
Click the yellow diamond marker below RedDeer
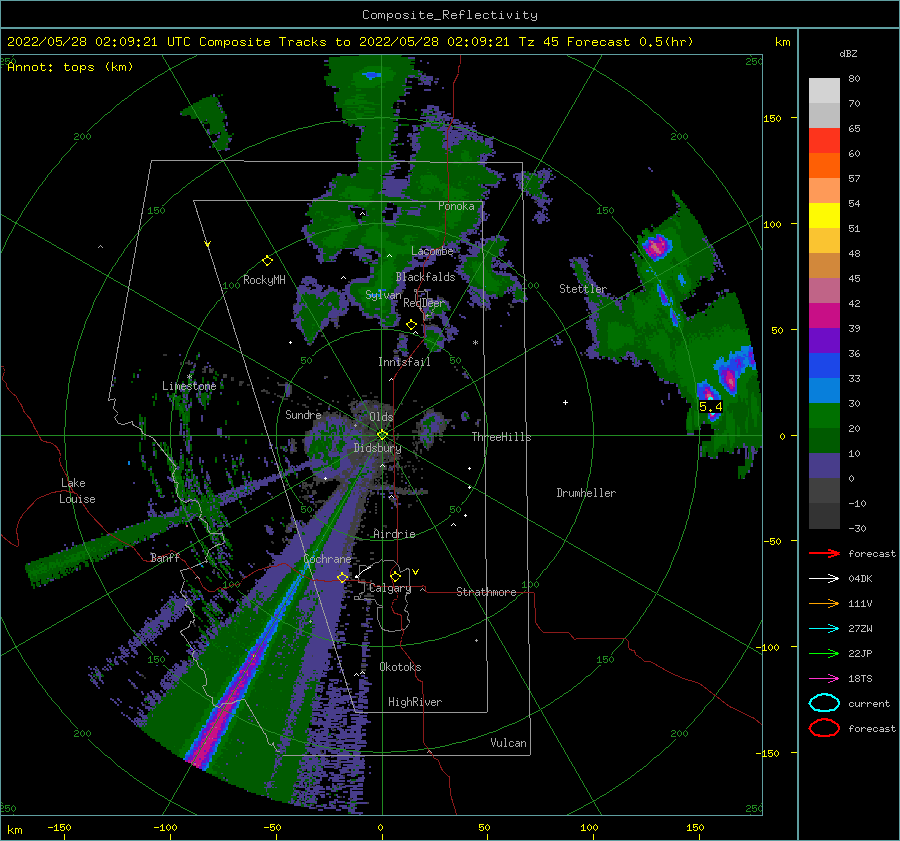[x=412, y=325]
